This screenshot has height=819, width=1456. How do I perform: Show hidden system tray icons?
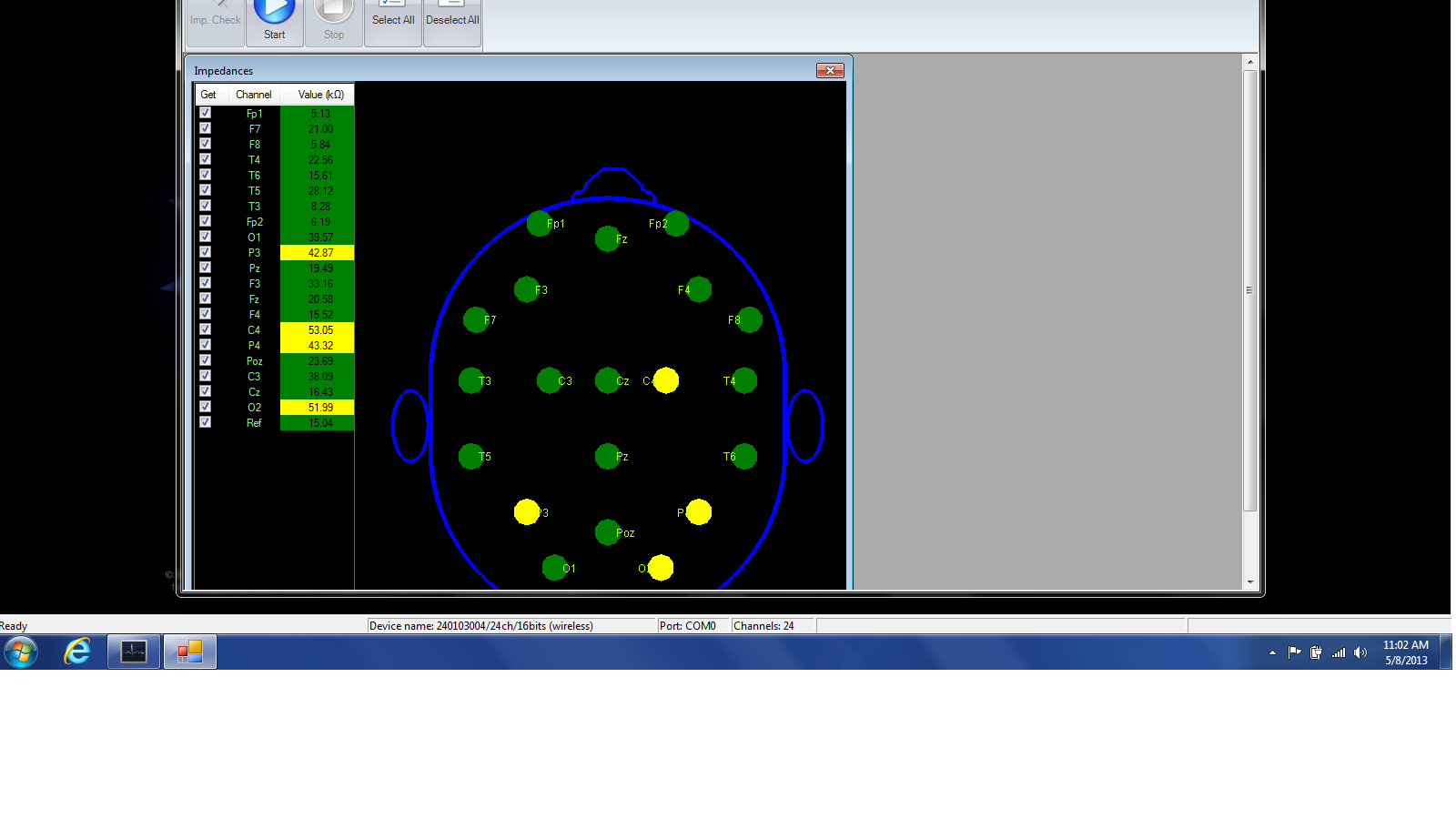tap(1272, 652)
